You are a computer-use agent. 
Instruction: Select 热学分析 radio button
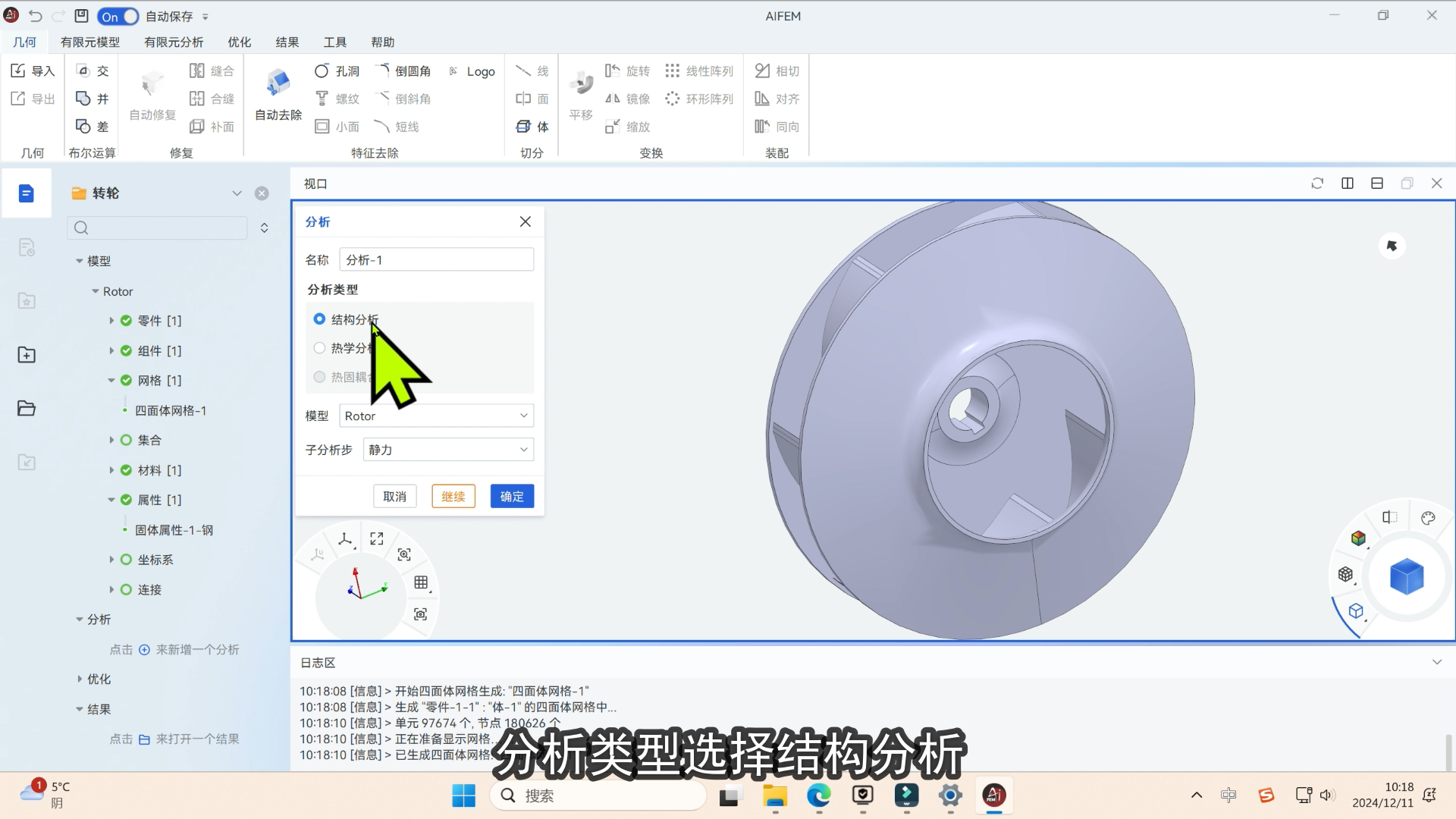pos(319,347)
